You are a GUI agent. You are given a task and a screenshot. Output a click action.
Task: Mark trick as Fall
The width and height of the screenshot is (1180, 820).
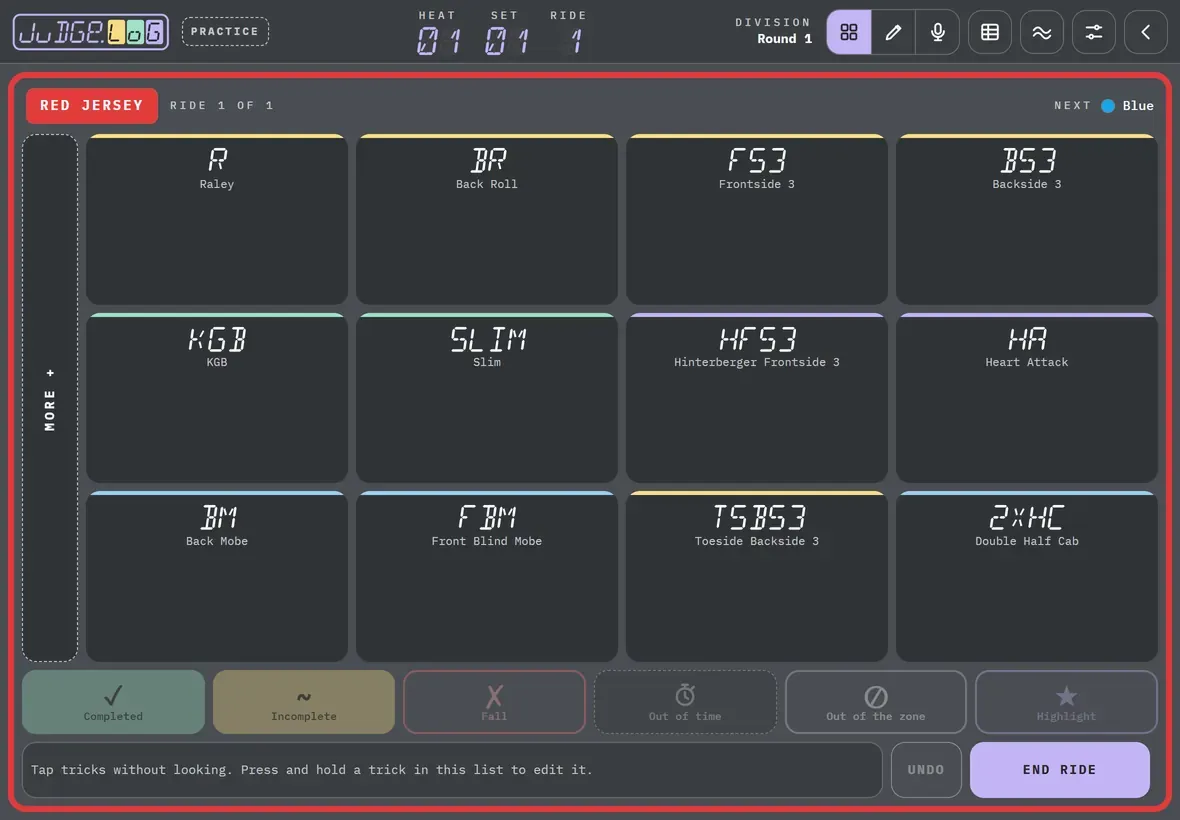click(x=494, y=702)
